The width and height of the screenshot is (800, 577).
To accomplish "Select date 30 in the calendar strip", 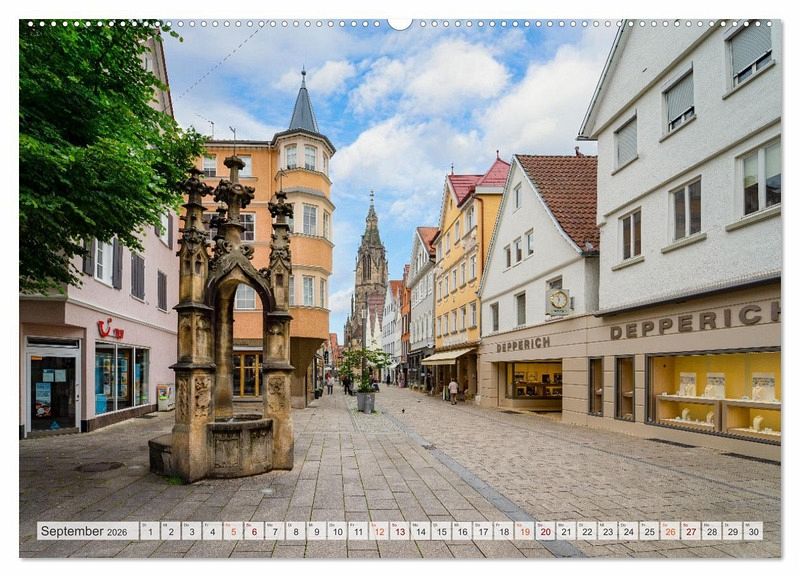I will click(x=754, y=531).
